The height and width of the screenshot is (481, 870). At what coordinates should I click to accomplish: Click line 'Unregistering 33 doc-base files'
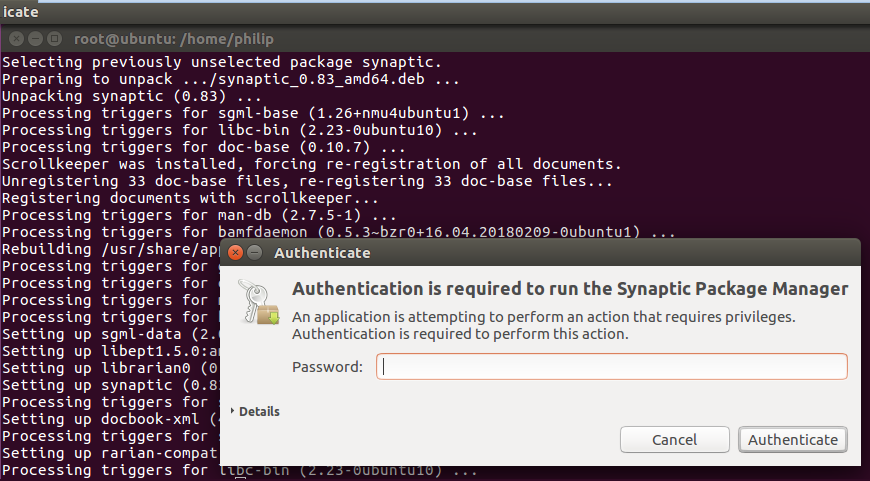(x=307, y=181)
